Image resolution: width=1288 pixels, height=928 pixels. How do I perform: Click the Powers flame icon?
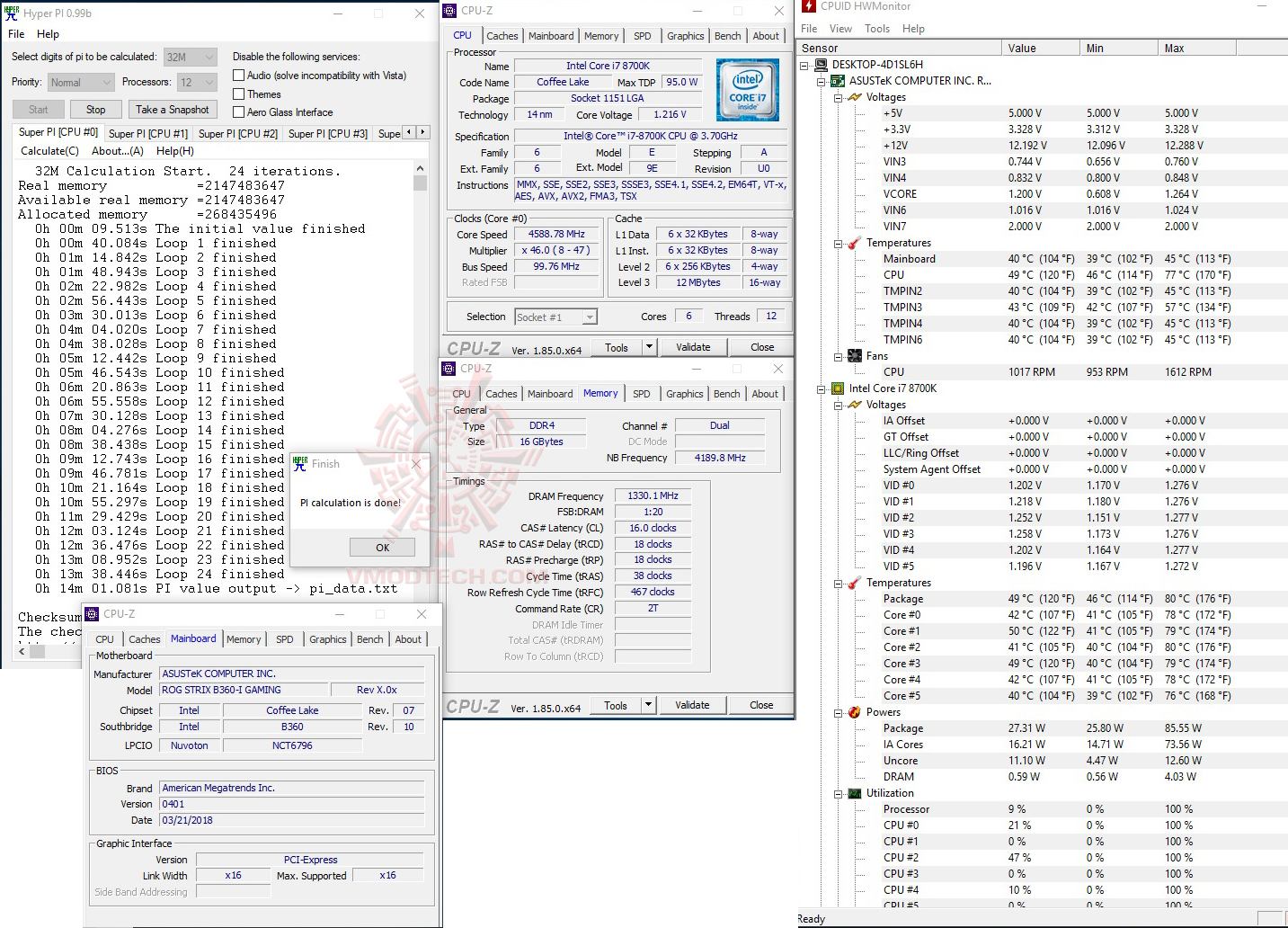point(855,712)
